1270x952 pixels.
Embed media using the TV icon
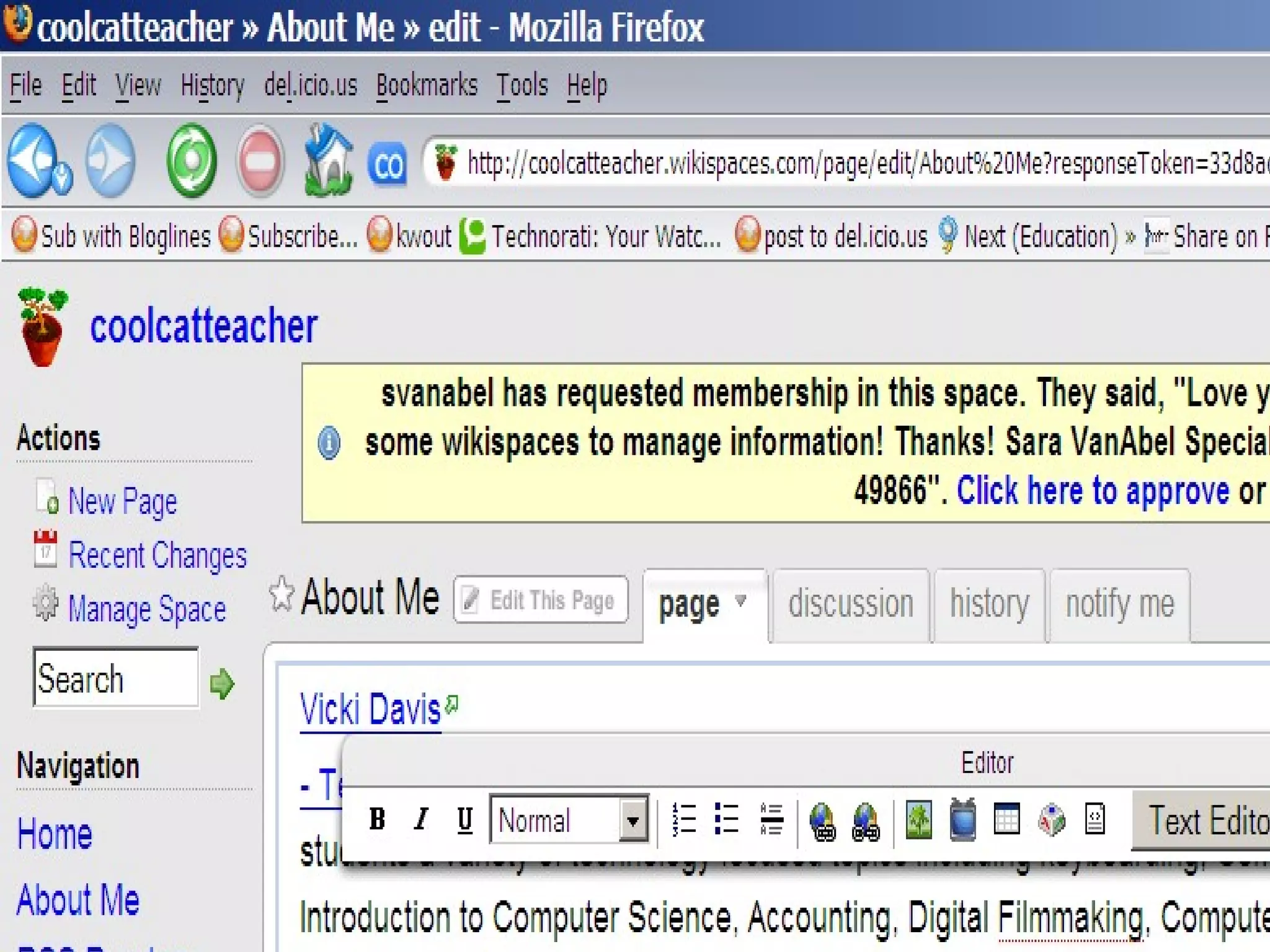click(x=962, y=819)
